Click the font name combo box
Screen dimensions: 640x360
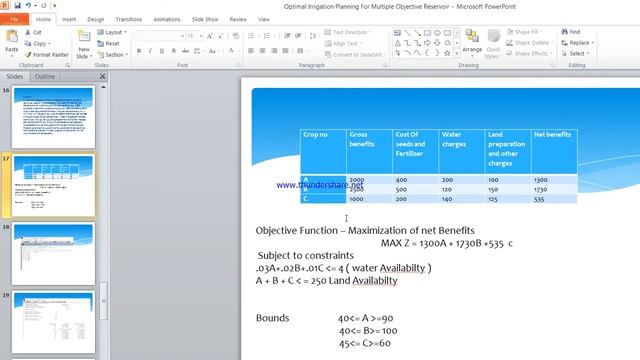[x=159, y=36]
